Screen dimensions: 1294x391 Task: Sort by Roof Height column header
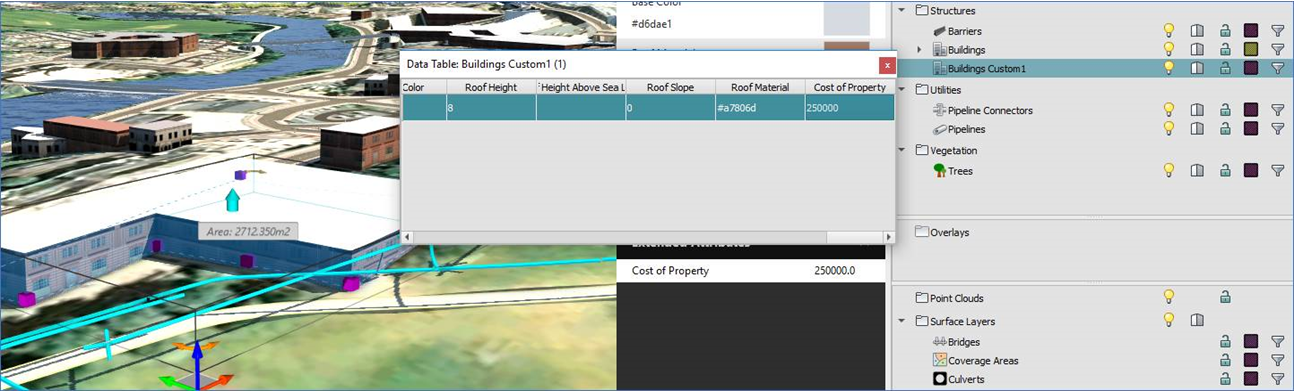click(491, 87)
